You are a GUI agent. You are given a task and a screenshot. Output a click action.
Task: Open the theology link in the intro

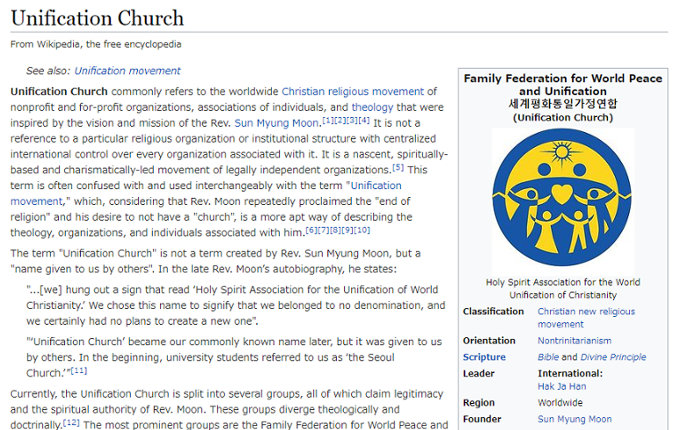[x=372, y=107]
